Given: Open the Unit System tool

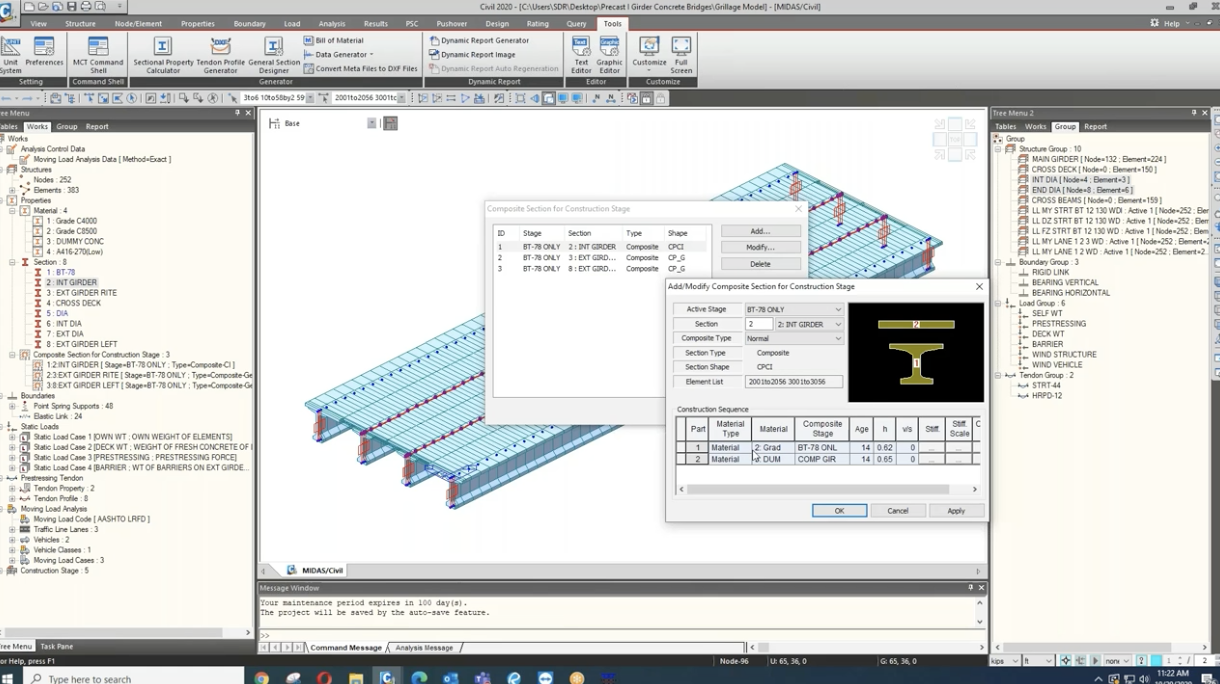Looking at the screenshot, I should (x=10, y=55).
